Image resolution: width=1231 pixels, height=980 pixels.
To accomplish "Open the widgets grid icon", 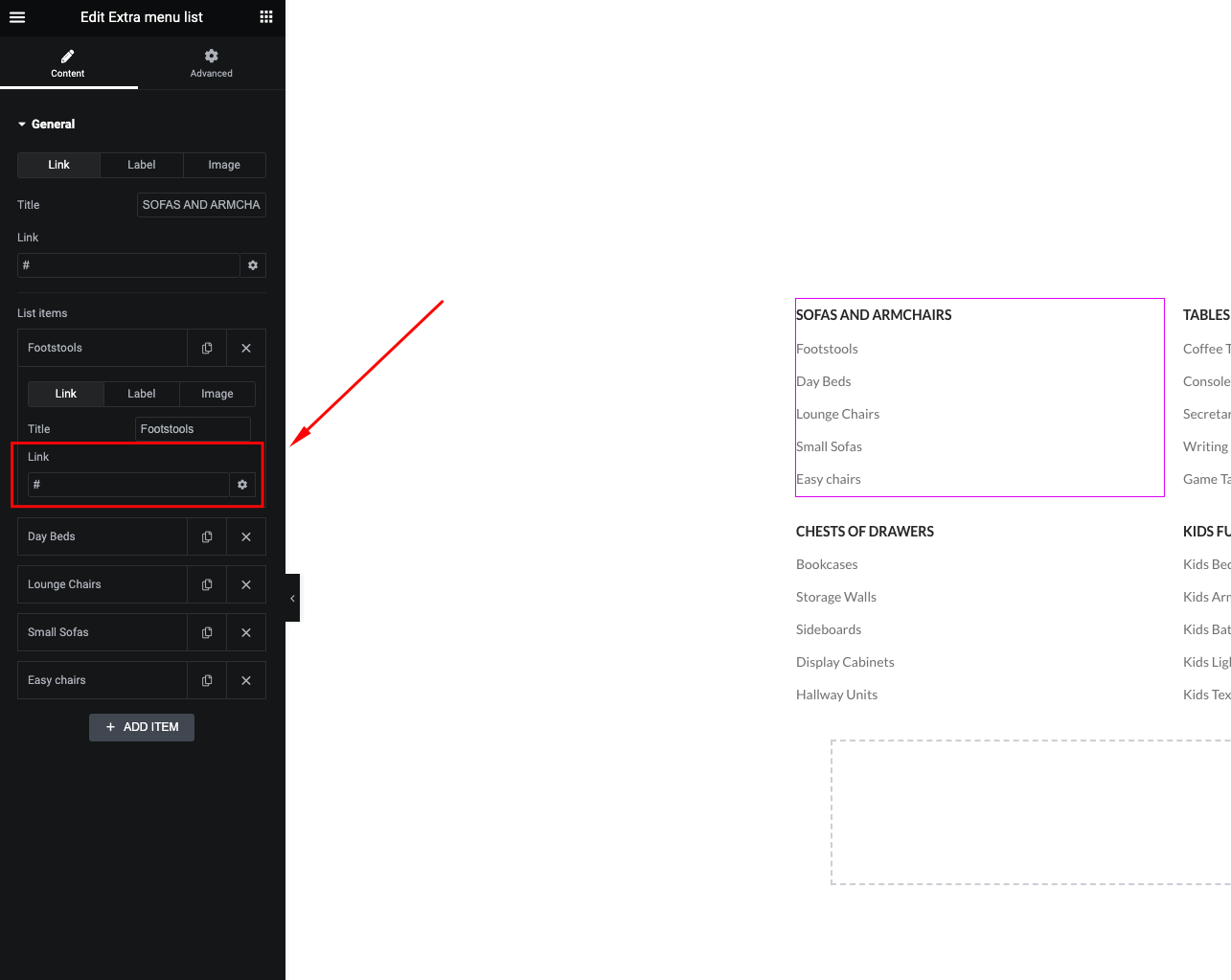I will click(x=266, y=17).
